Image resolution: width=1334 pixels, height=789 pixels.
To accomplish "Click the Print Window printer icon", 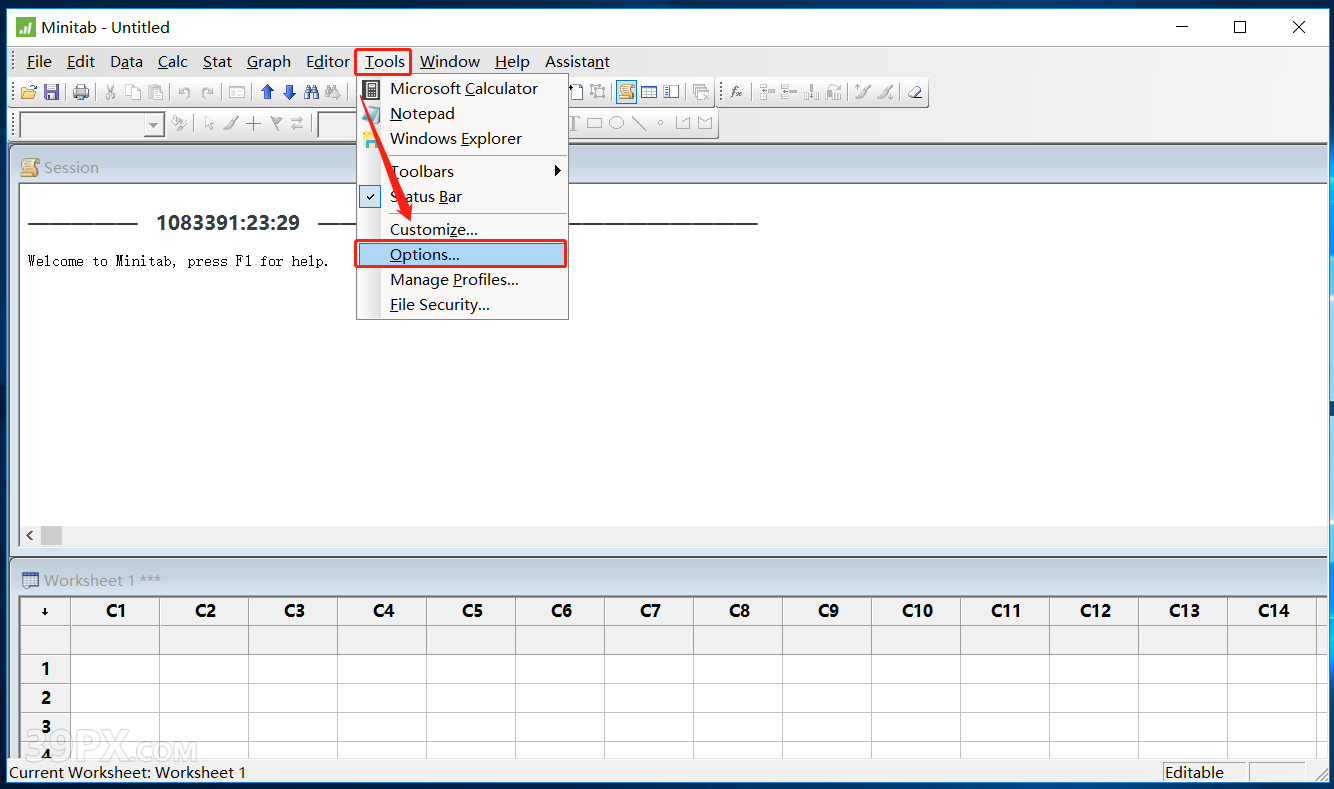I will (81, 92).
